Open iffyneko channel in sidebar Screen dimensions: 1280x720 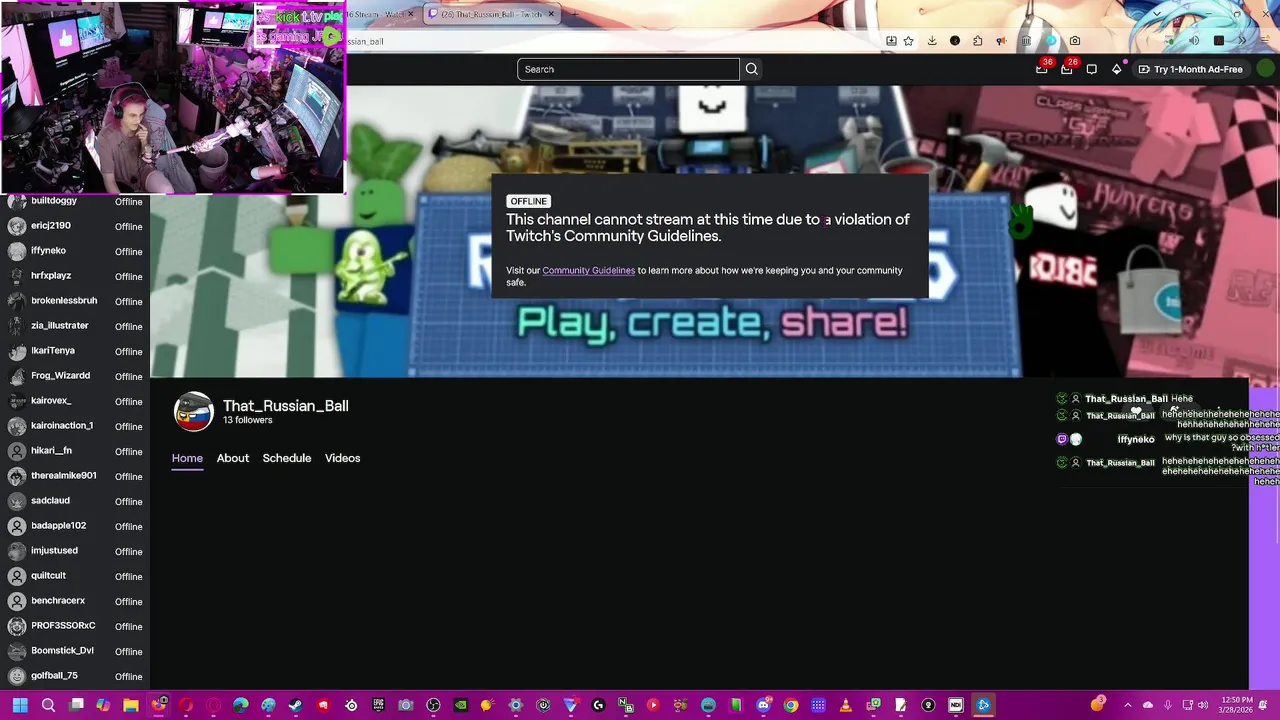[x=75, y=251]
